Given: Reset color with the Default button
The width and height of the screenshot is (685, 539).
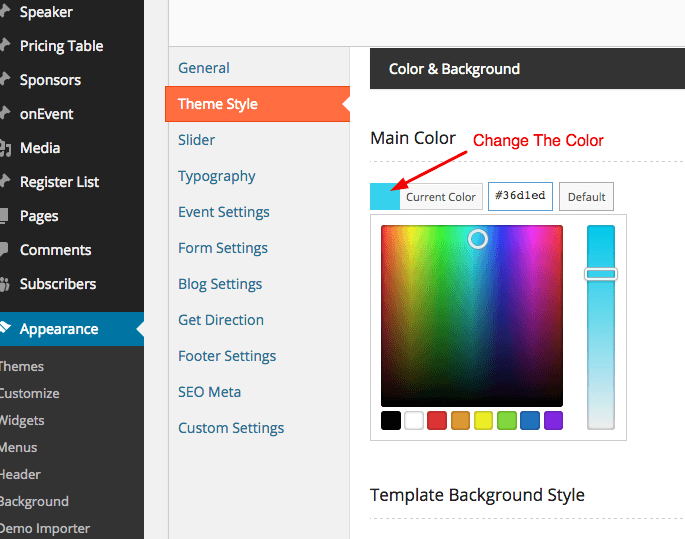Looking at the screenshot, I should pos(586,197).
